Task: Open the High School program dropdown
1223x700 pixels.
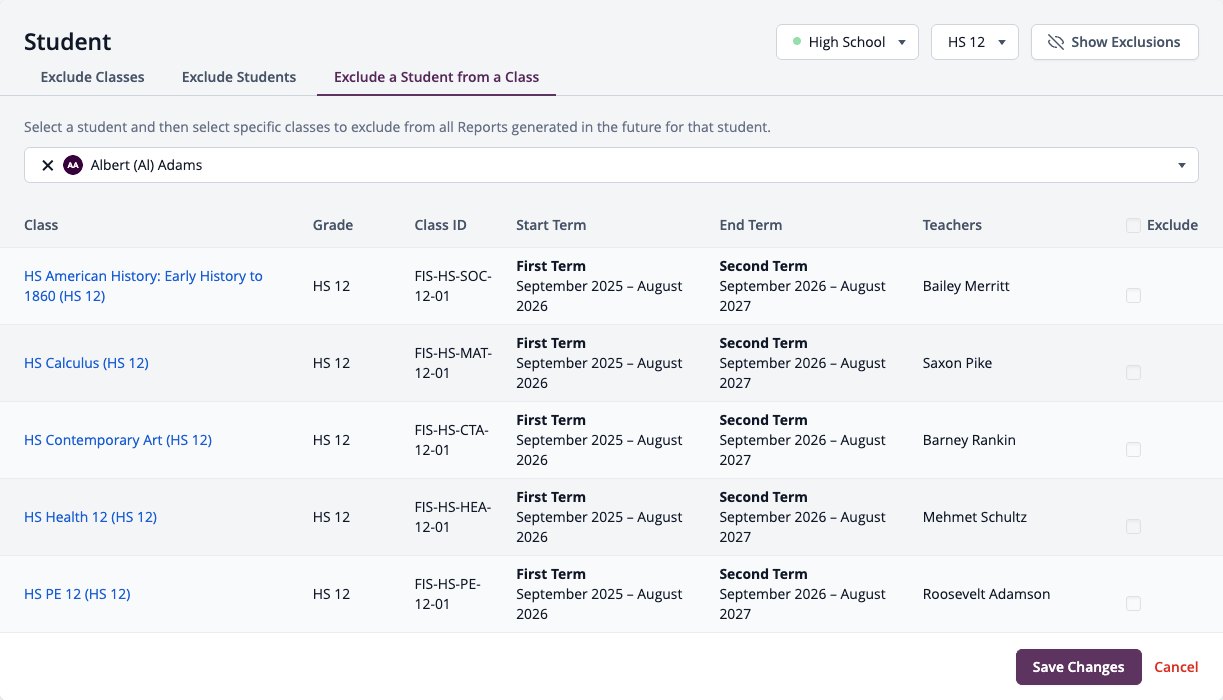Action: (847, 42)
